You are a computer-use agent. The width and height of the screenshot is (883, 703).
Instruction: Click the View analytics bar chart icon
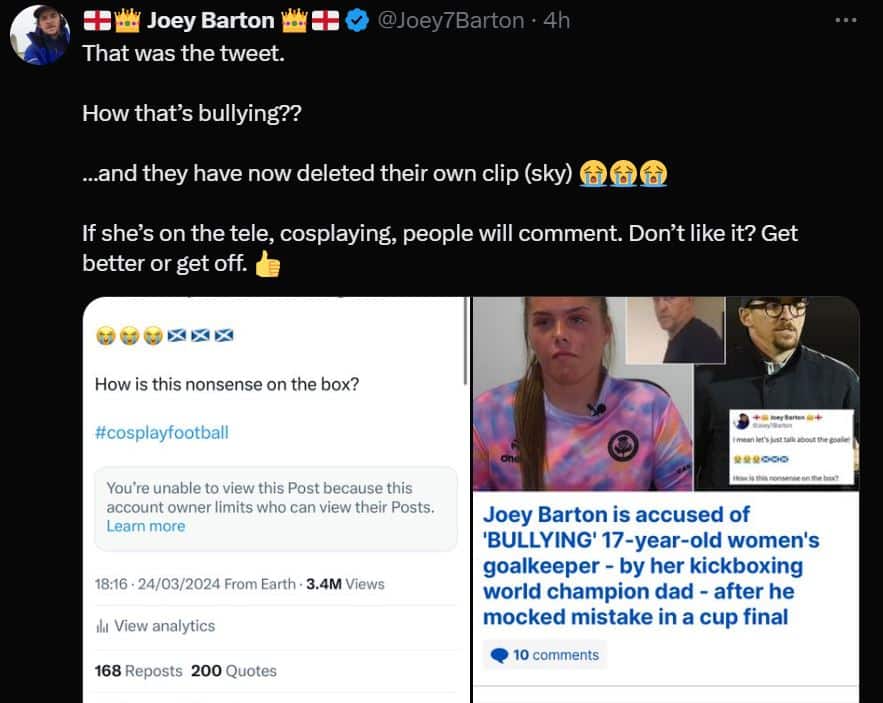click(x=102, y=626)
